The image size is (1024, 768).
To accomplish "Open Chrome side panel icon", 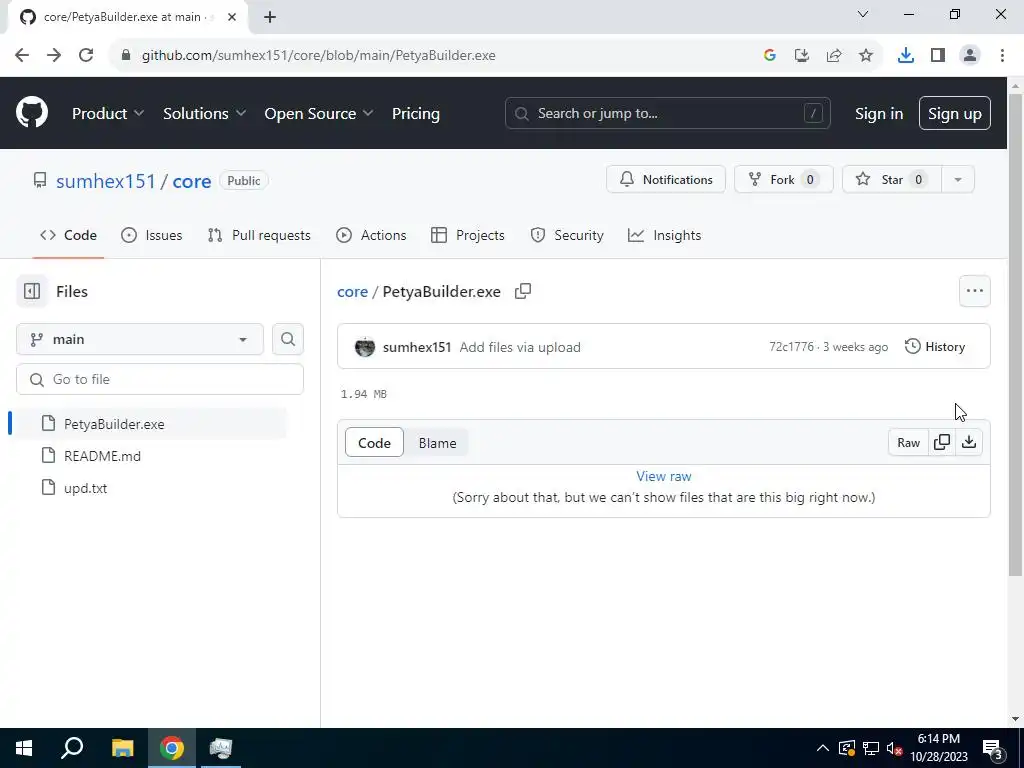I will [938, 56].
